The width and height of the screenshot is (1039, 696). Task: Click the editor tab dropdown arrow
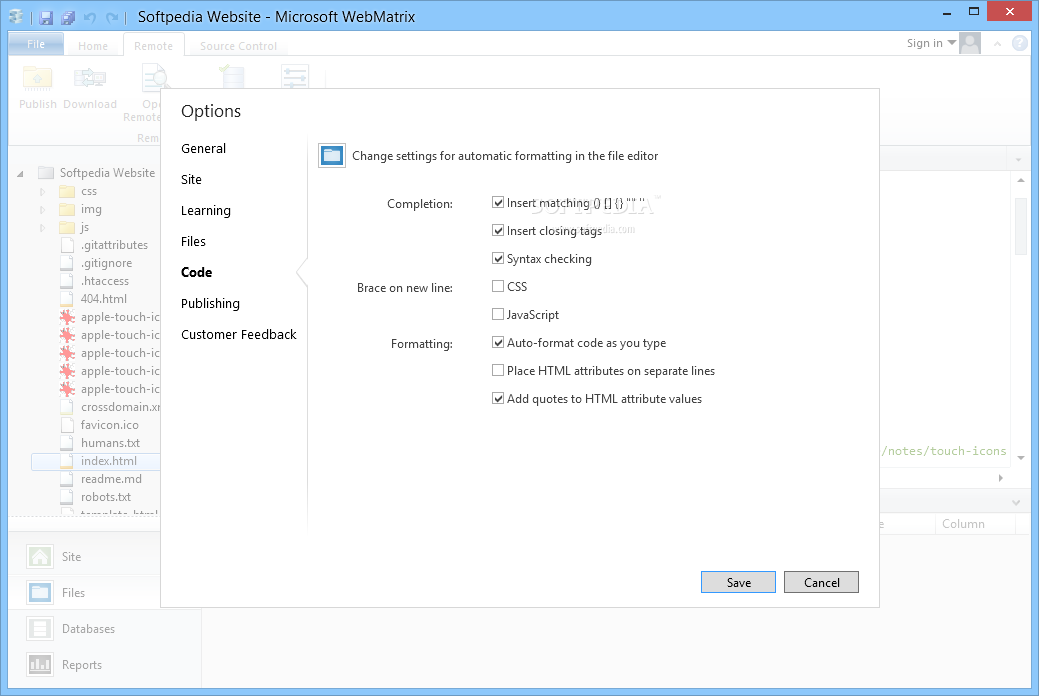(x=1018, y=160)
